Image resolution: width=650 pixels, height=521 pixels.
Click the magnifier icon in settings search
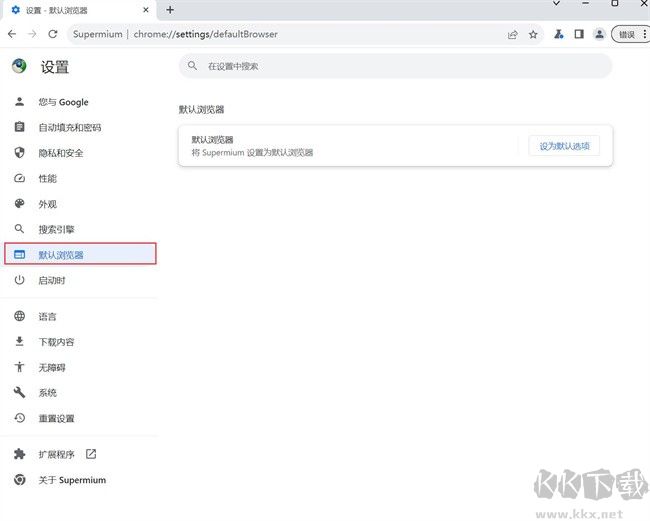[x=192, y=65]
